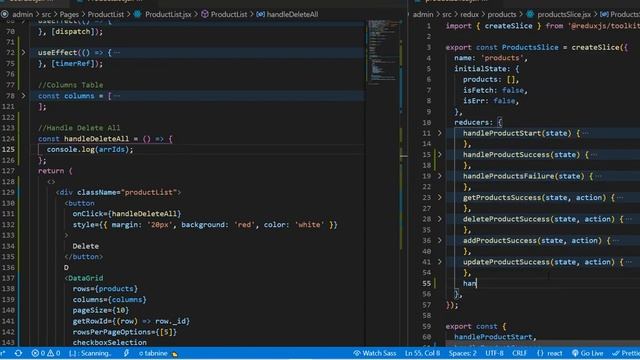Expand the folded columns array at line 78
Image resolution: width=640 pixels, height=360 pixels.
click(23, 96)
